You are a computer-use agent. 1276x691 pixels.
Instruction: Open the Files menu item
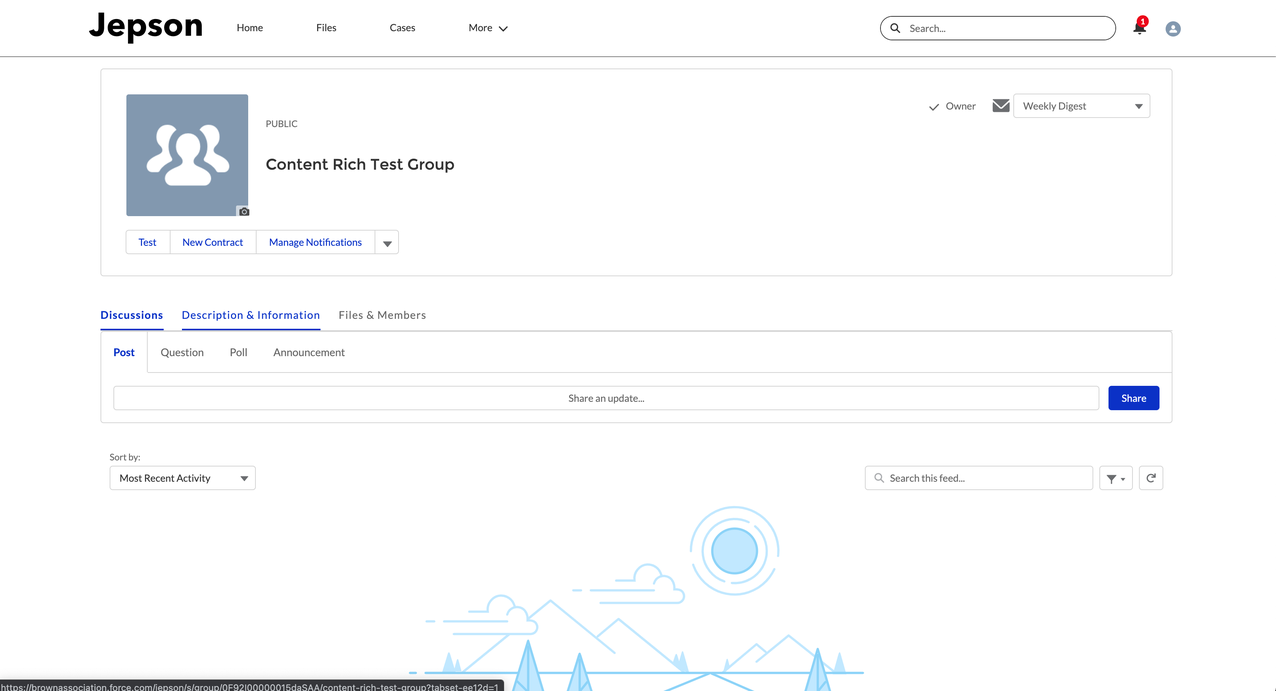pyautogui.click(x=326, y=28)
